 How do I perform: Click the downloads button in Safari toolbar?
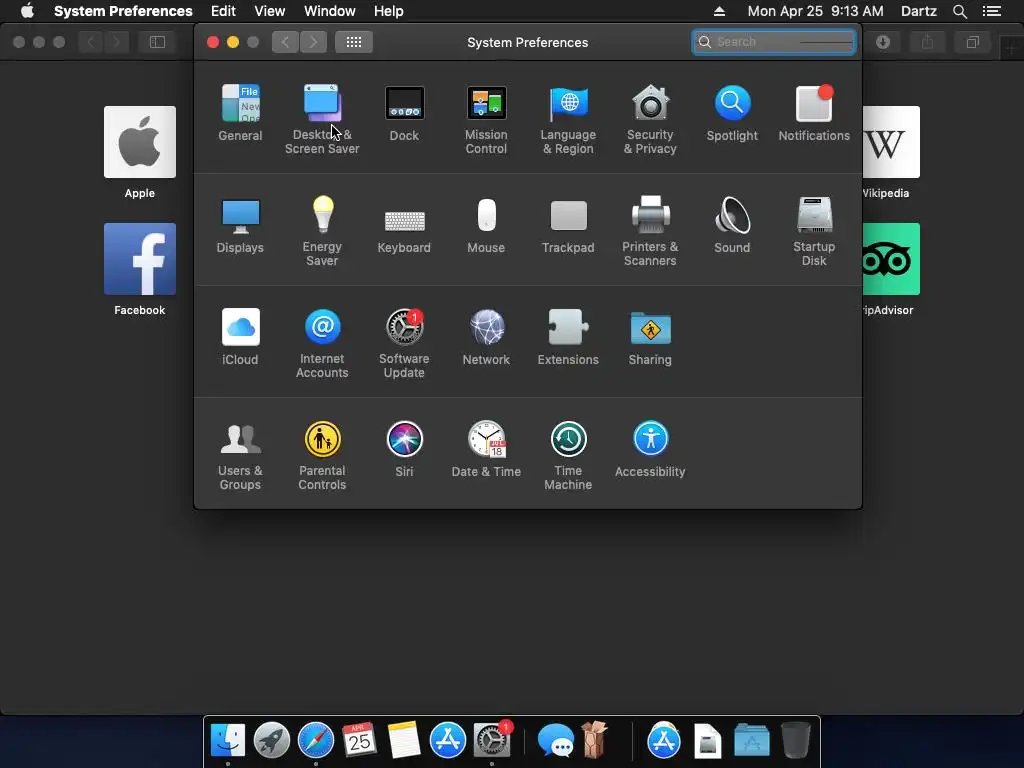tap(883, 42)
